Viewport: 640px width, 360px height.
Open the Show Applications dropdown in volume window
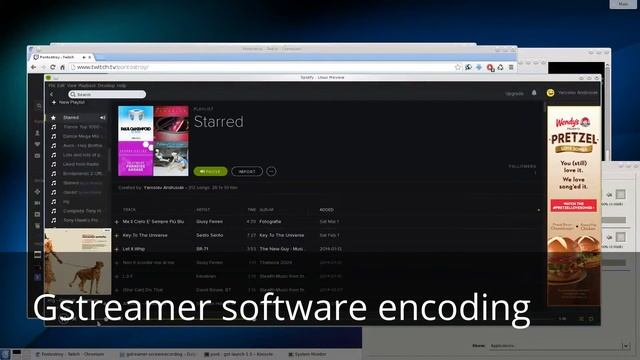coord(559,346)
